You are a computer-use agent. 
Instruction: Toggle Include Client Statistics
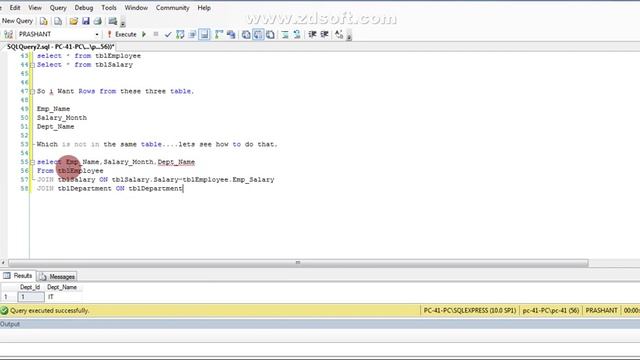coord(231,35)
